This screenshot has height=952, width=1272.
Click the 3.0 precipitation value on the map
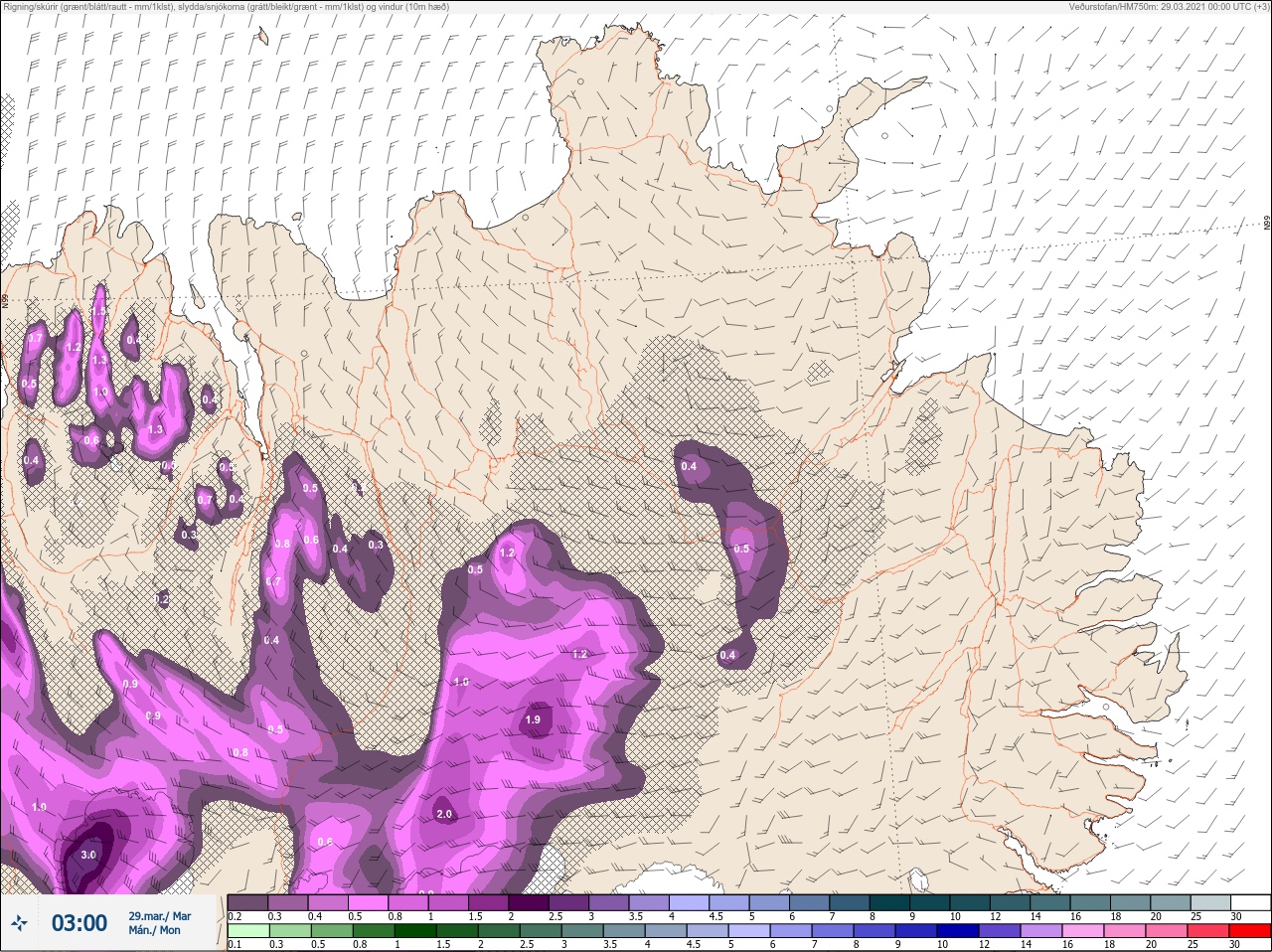(x=88, y=855)
